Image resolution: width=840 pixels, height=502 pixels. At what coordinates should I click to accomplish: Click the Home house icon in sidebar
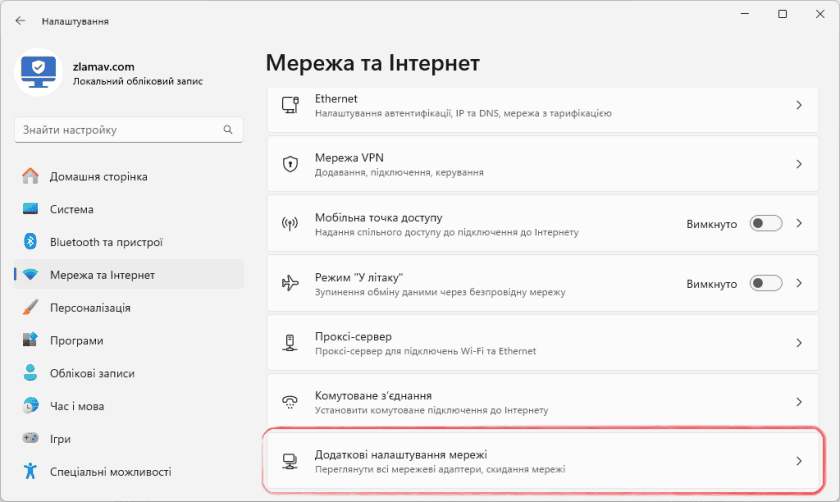coord(31,176)
